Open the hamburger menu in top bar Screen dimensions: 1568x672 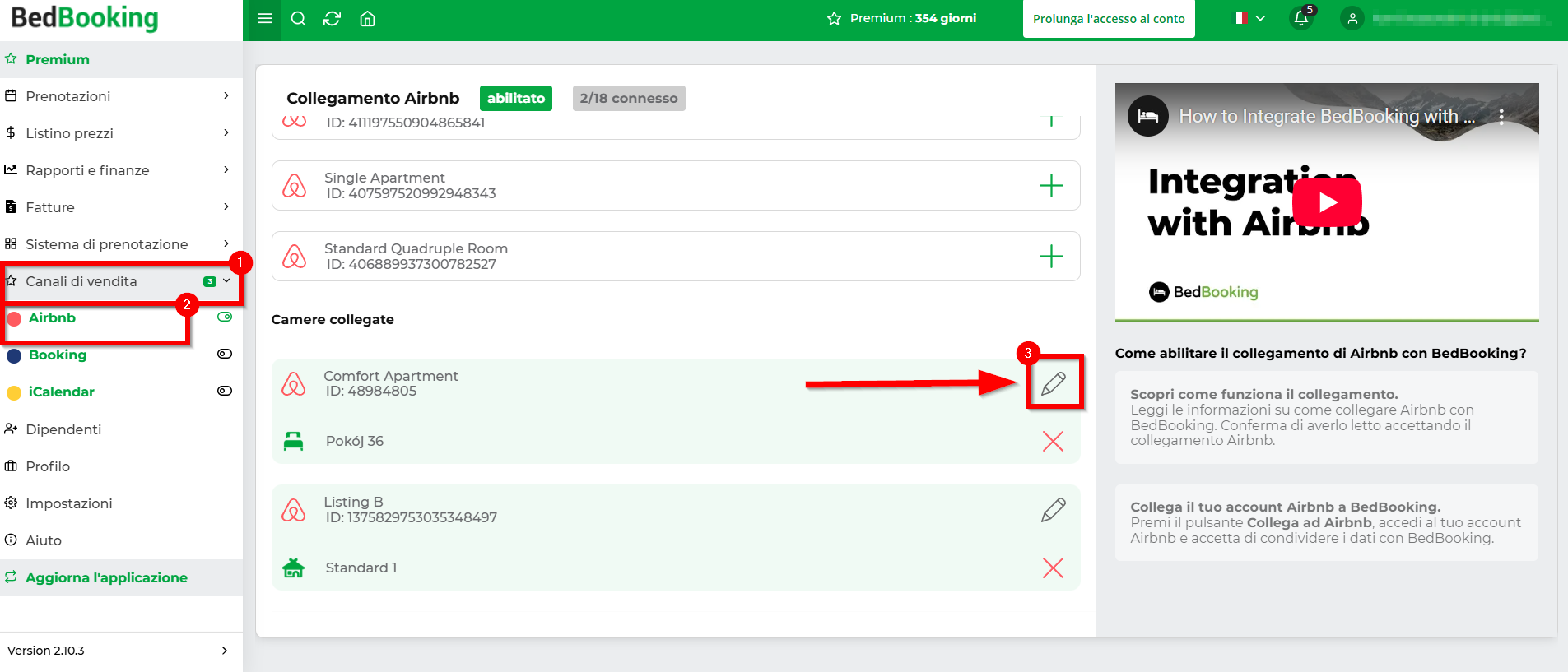pyautogui.click(x=265, y=18)
